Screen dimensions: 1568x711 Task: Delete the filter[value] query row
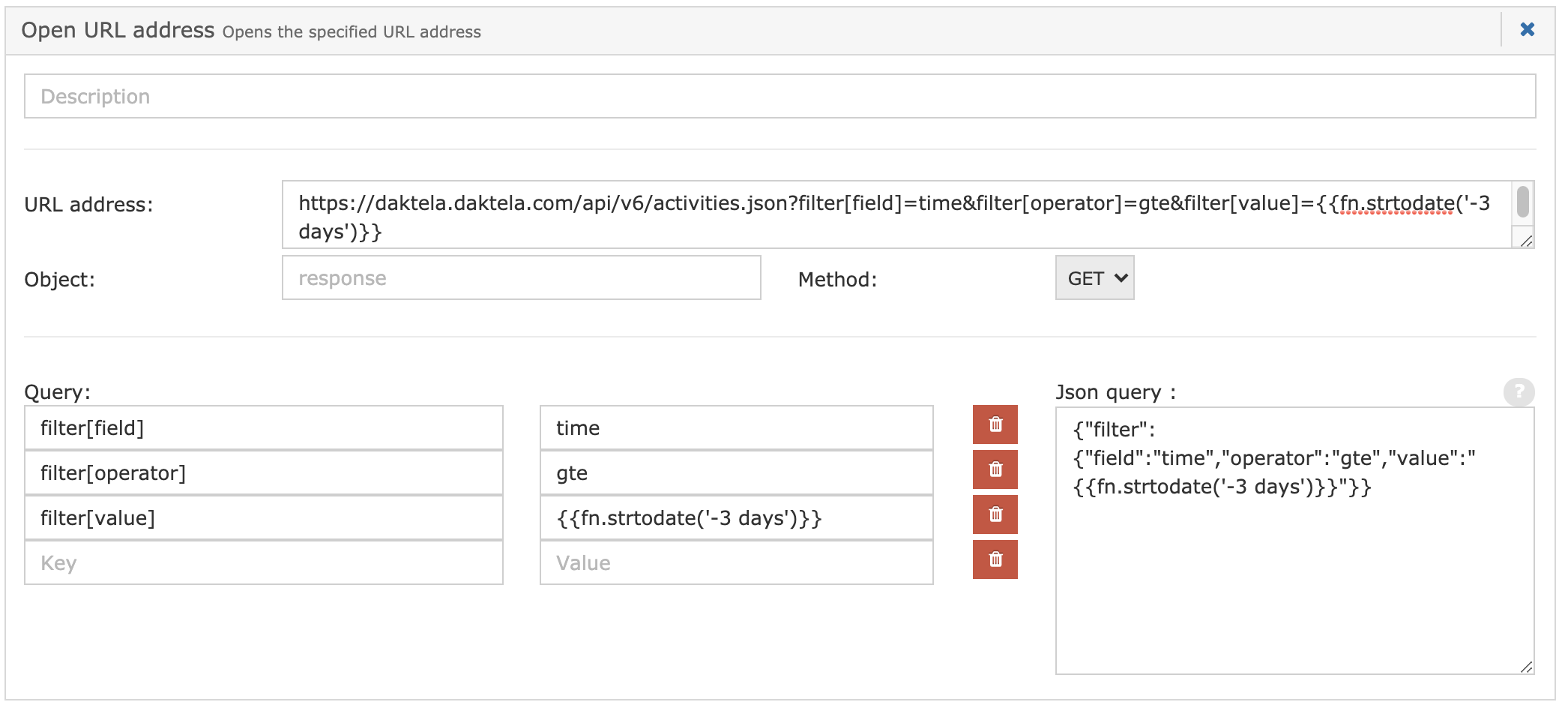click(x=995, y=514)
